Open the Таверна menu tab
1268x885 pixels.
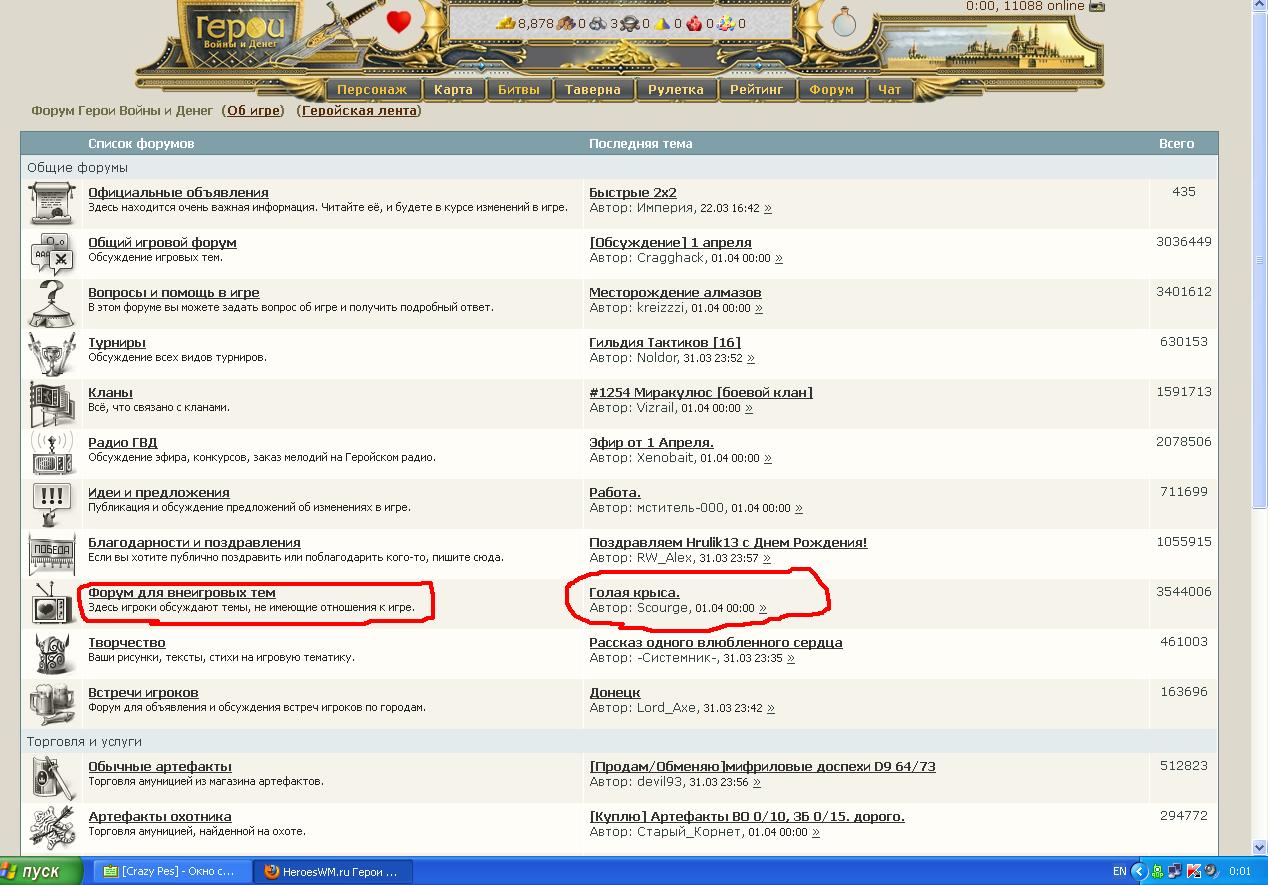click(593, 89)
